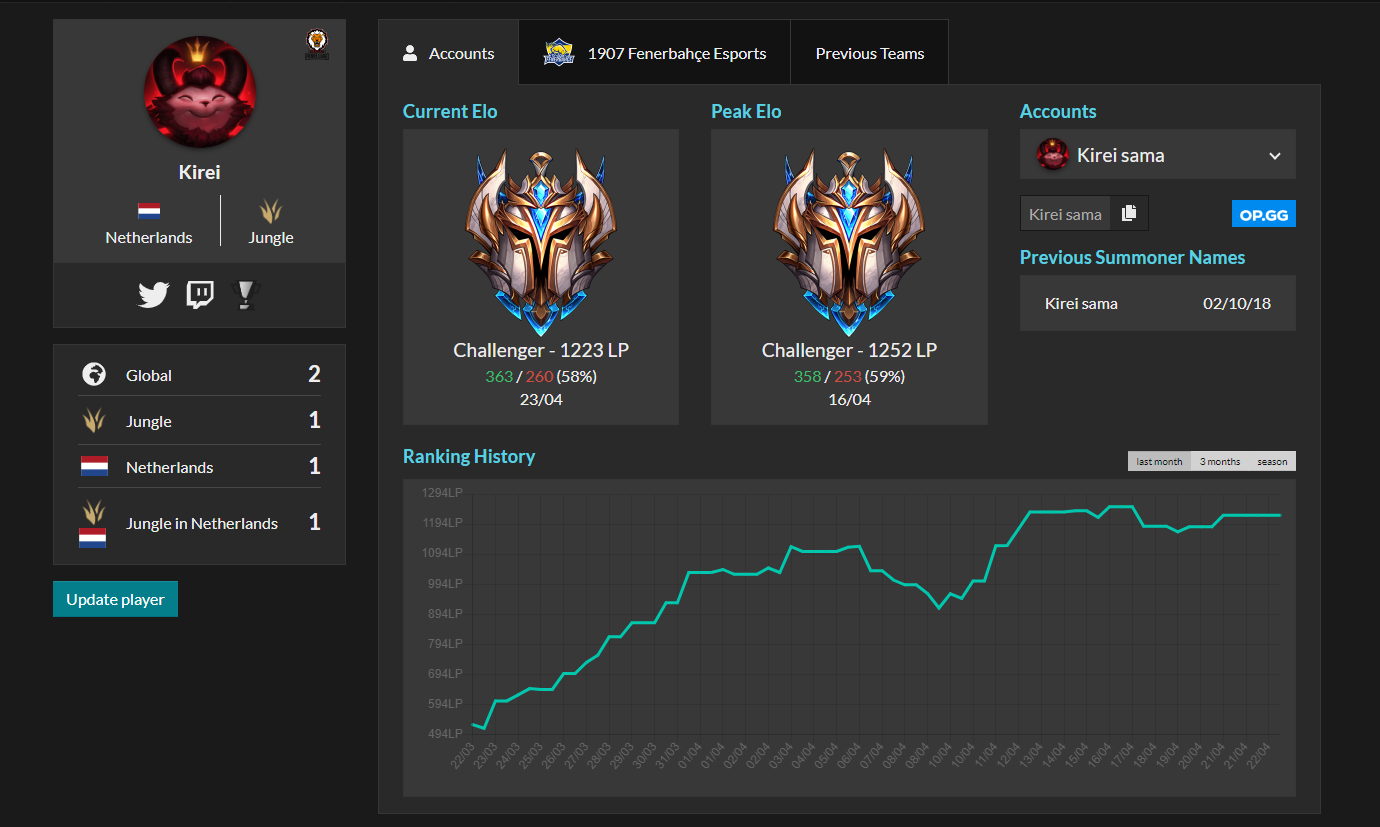Screen dimensions: 1380x827
Task: Click the Global ranking value 2
Action: (314, 375)
